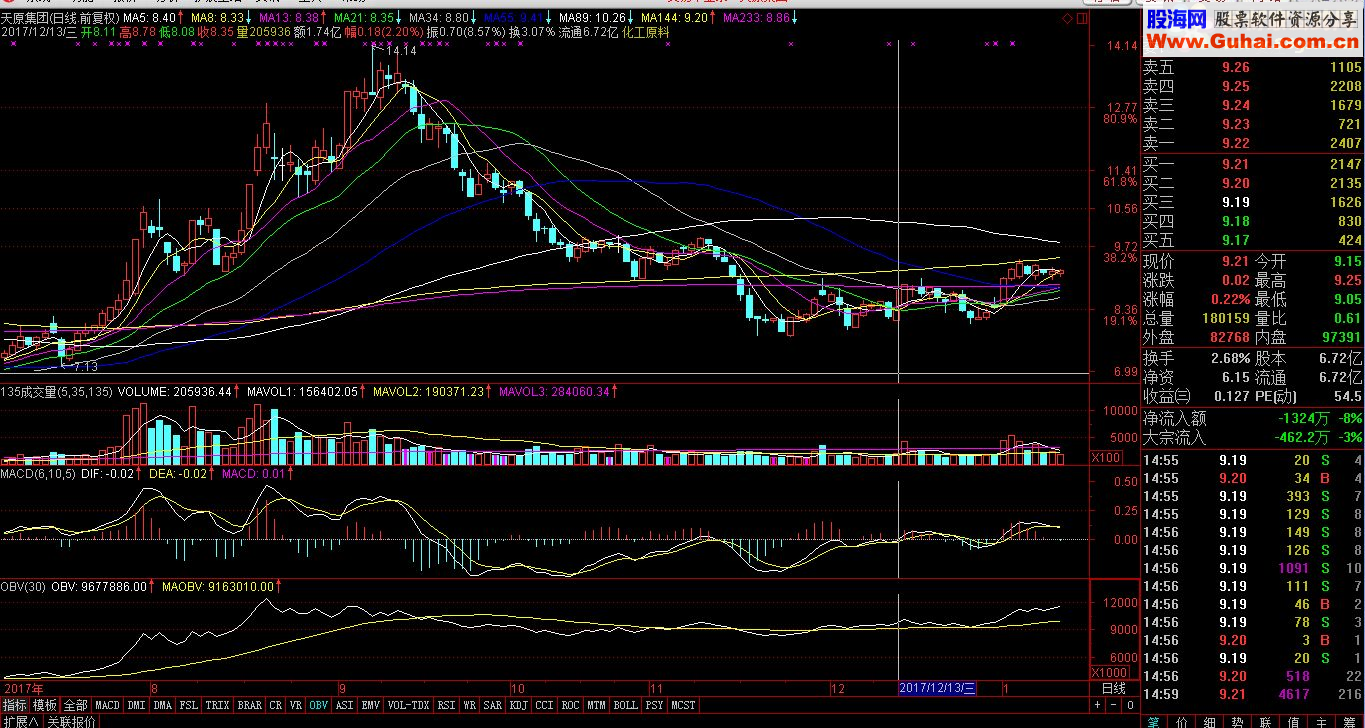Click the 7.13 low price label on chart

pos(86,367)
